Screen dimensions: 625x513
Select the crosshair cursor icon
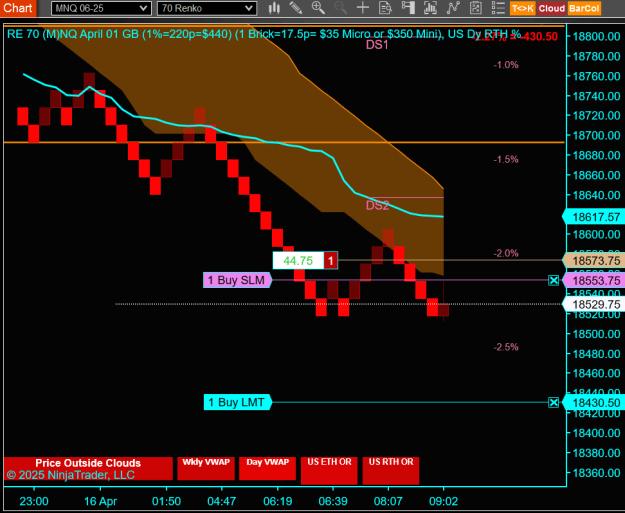363,8
